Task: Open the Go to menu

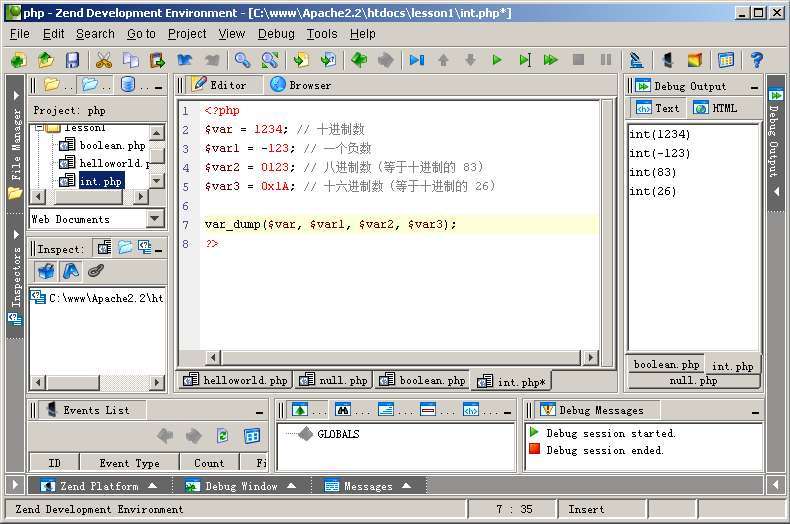Action: 141,34
